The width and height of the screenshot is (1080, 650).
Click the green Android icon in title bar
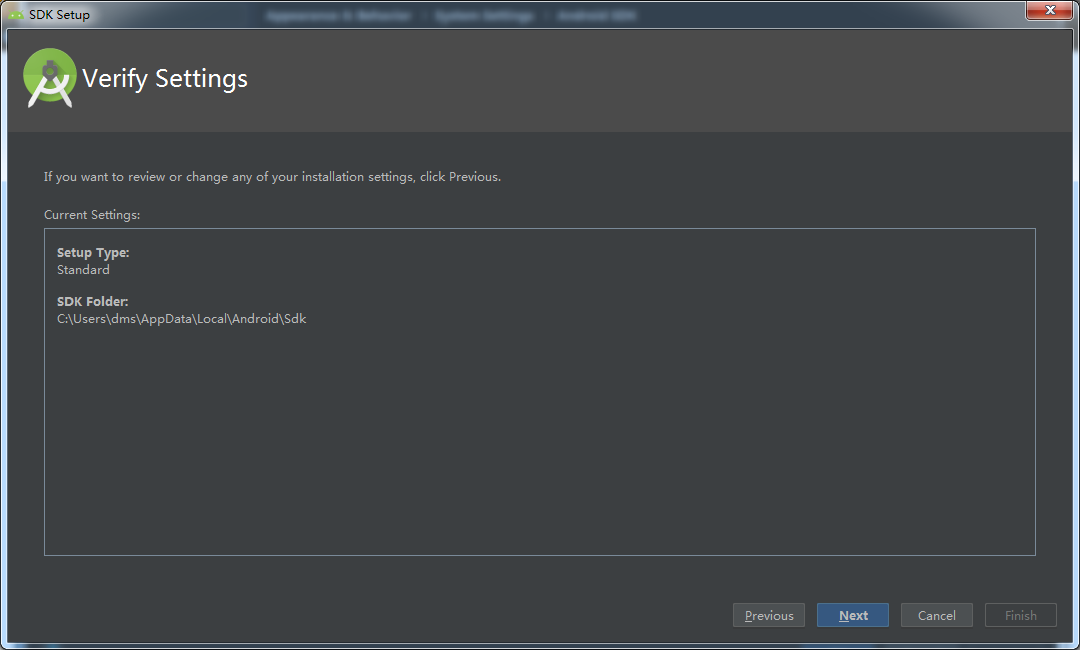[14, 14]
